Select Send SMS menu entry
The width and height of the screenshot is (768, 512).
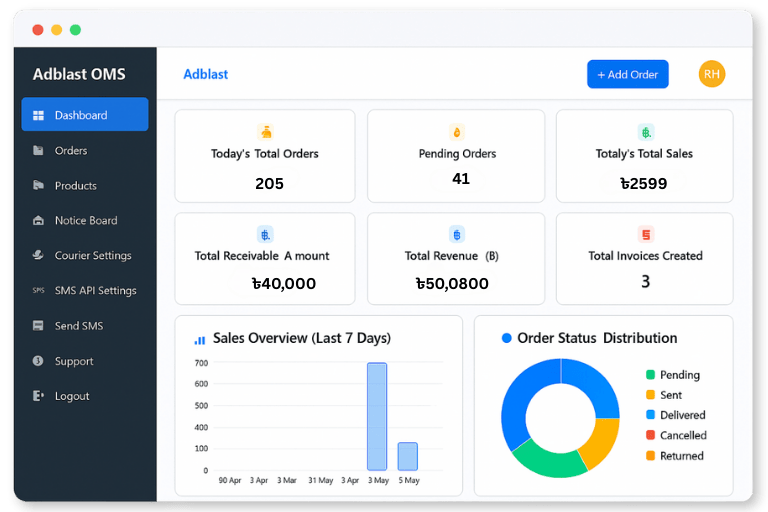coord(85,326)
